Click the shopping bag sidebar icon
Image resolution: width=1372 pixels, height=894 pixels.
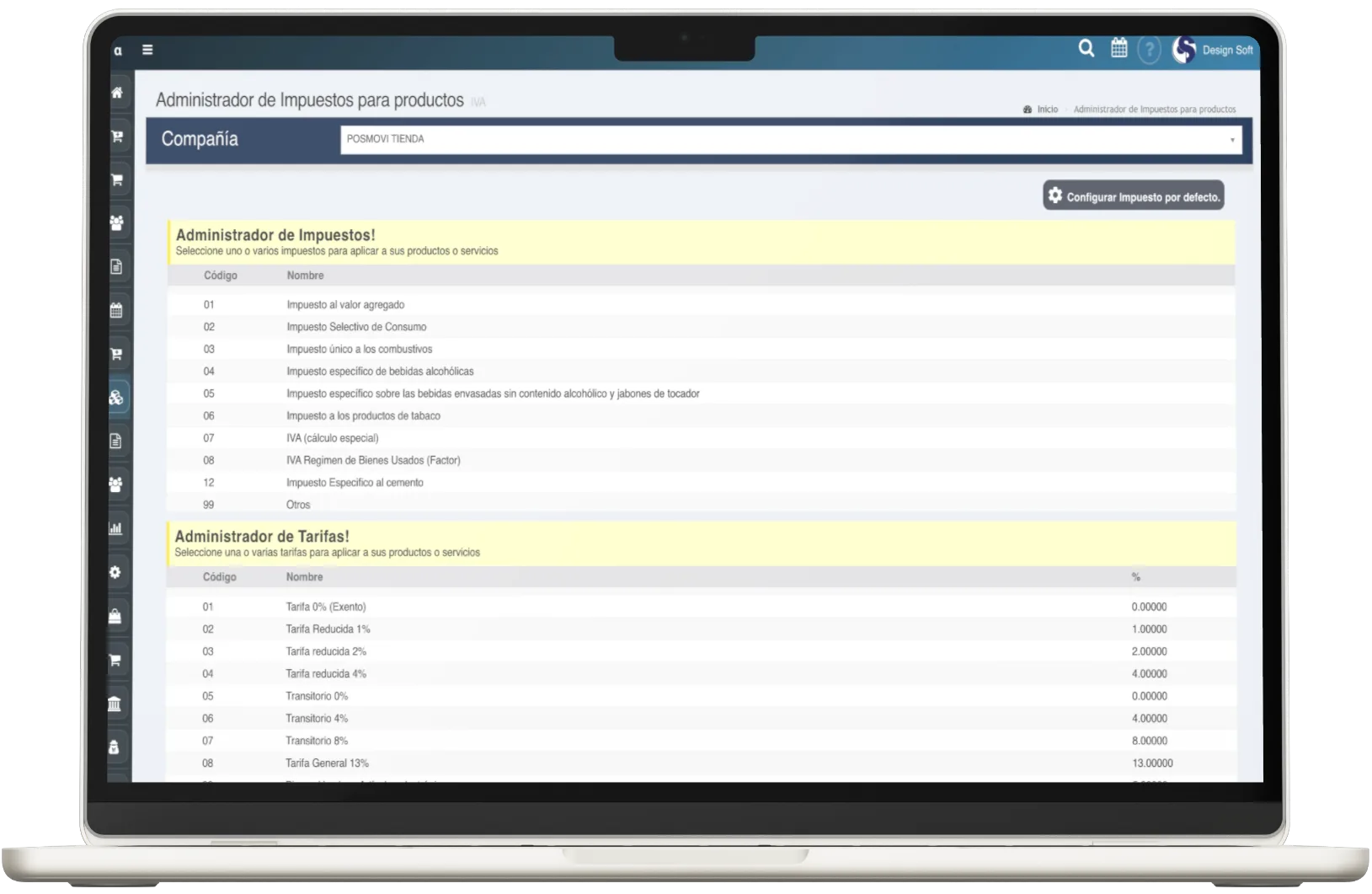(115, 617)
